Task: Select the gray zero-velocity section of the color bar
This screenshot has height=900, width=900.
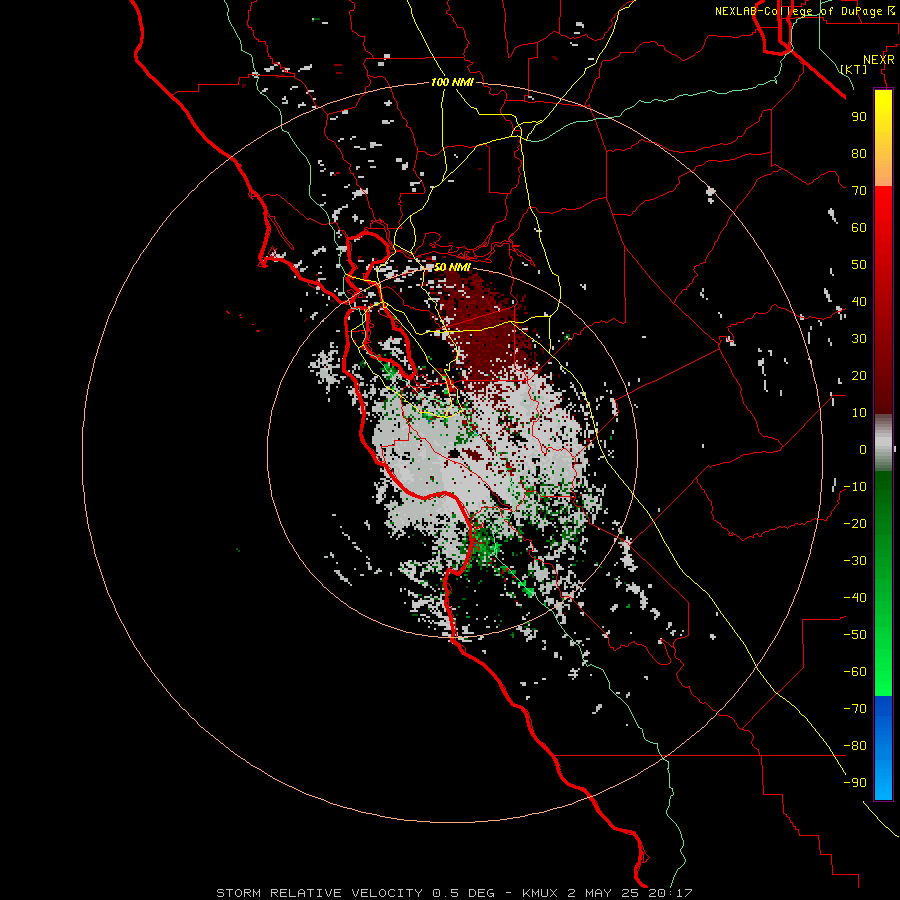Action: pyautogui.click(x=883, y=443)
